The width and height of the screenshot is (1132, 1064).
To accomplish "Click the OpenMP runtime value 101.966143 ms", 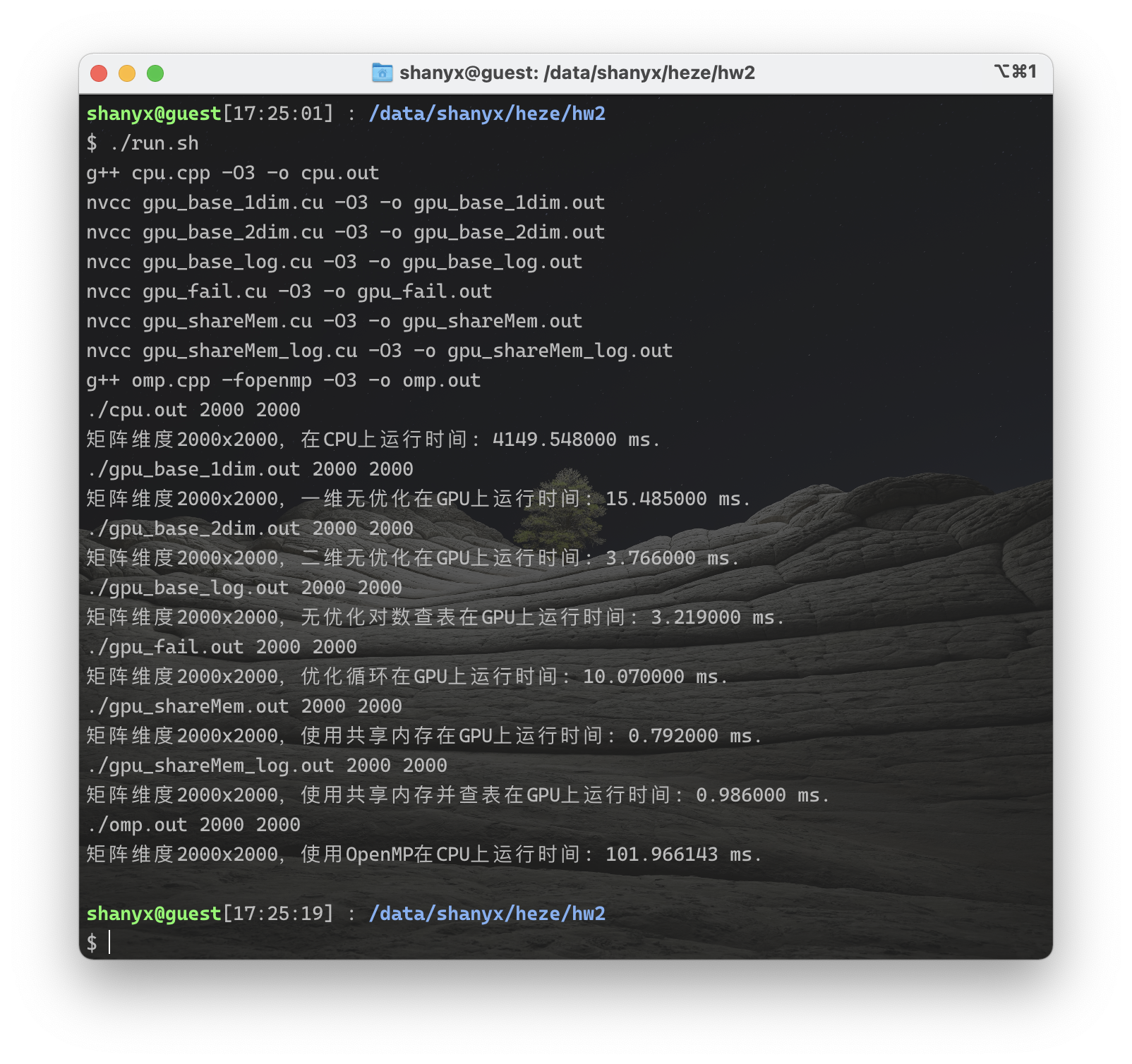I will click(683, 854).
